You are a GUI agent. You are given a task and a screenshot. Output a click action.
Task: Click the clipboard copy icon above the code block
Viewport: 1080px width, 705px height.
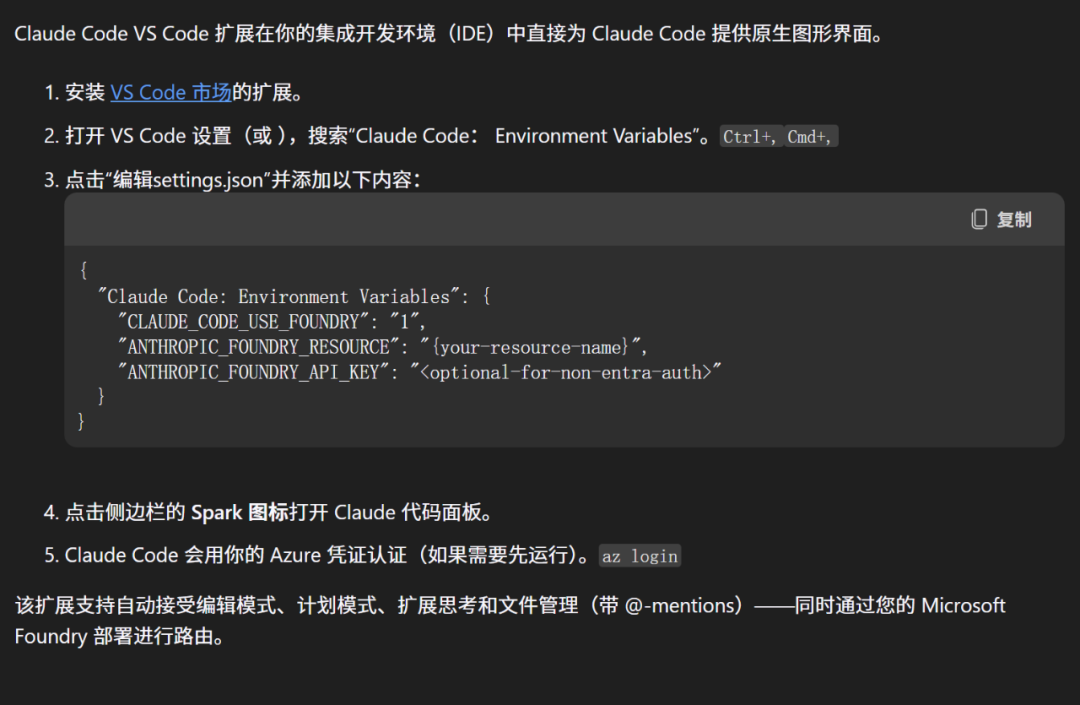coord(979,219)
